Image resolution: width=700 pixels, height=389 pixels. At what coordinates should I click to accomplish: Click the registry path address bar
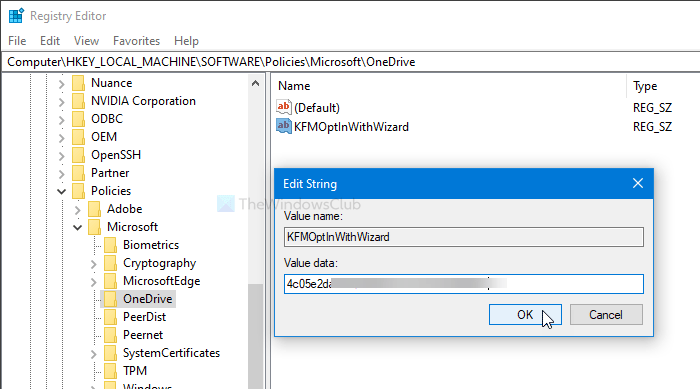point(350,62)
